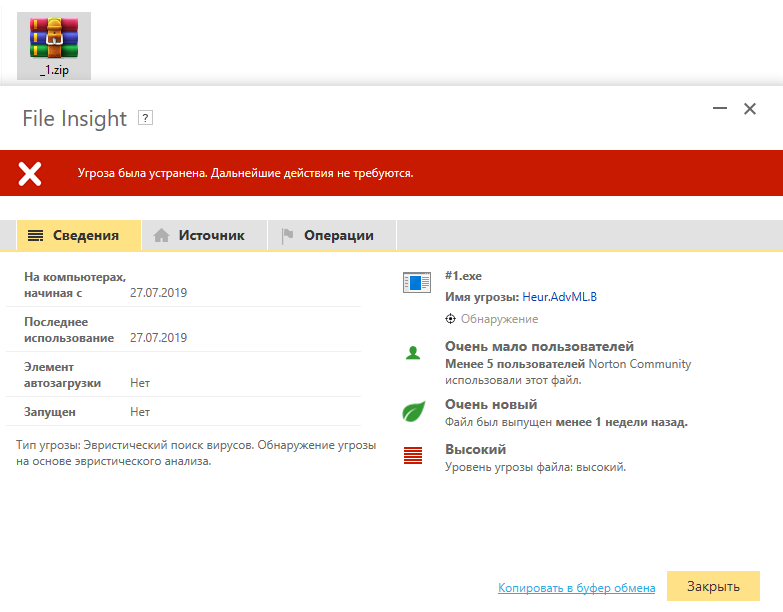
Task: Click the red bars threat level icon
Action: [413, 455]
